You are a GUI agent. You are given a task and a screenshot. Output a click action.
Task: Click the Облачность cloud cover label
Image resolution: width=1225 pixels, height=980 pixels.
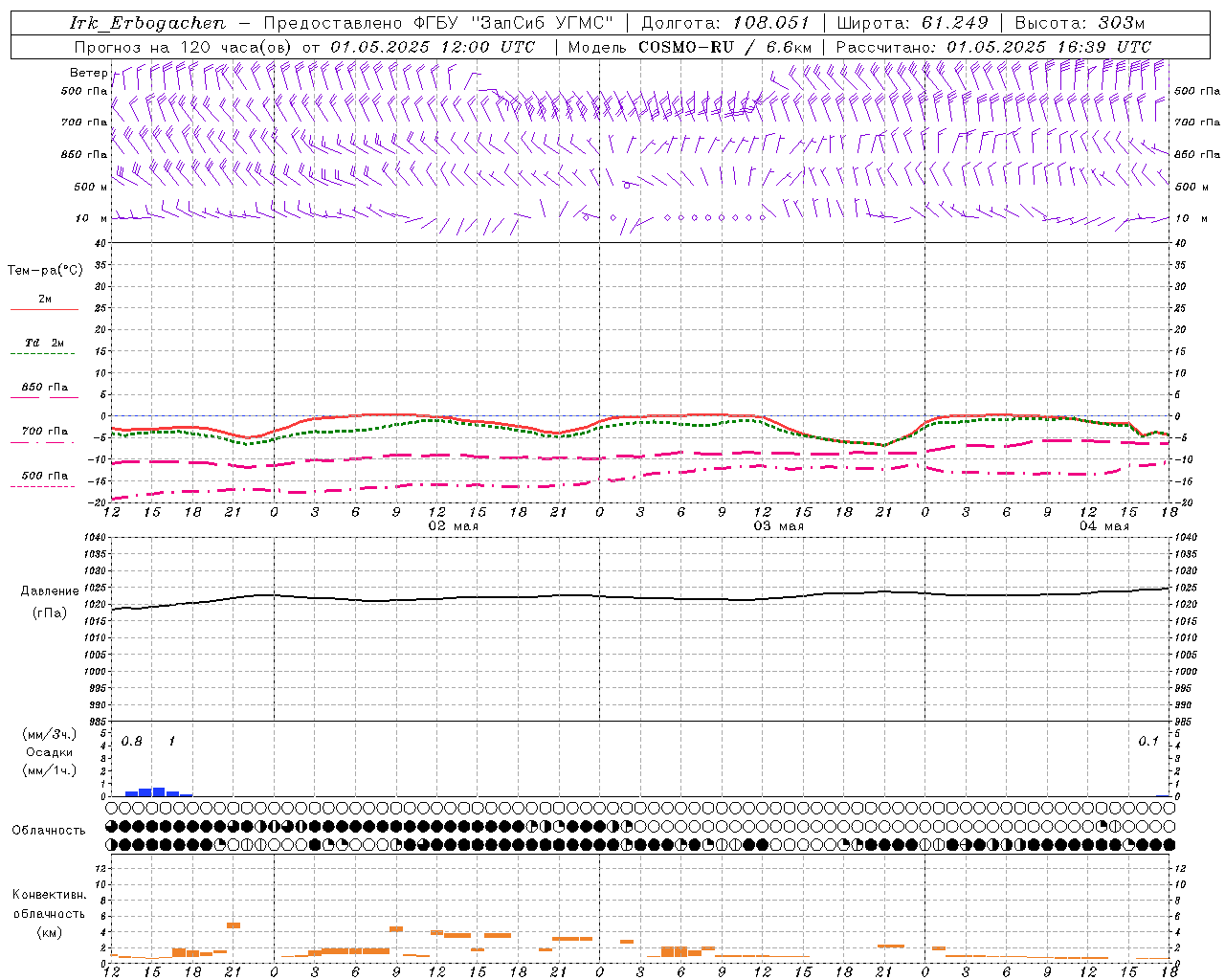click(x=49, y=830)
